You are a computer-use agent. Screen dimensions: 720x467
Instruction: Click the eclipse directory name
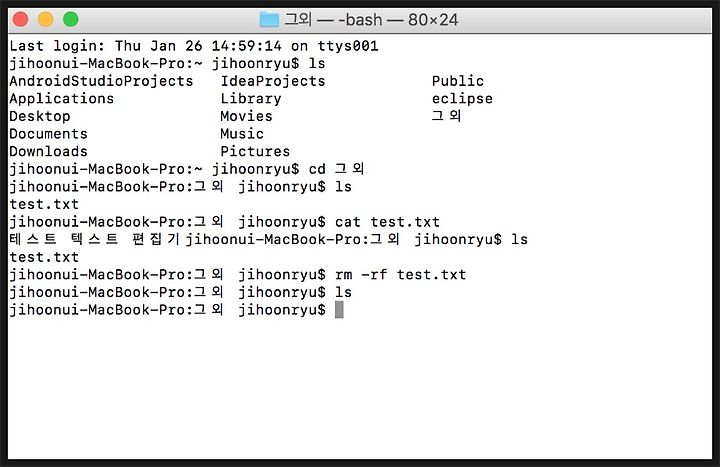pos(462,99)
